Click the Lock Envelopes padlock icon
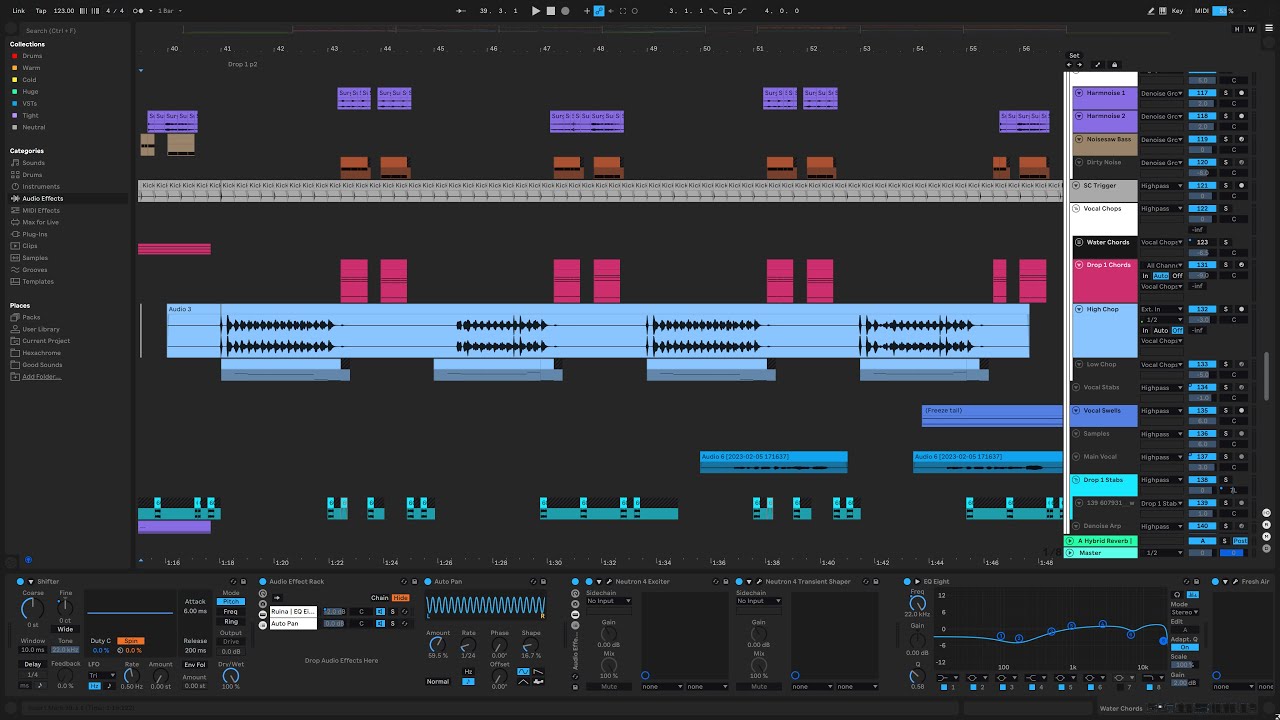Screen dimensions: 1280x720 tap(1115, 65)
